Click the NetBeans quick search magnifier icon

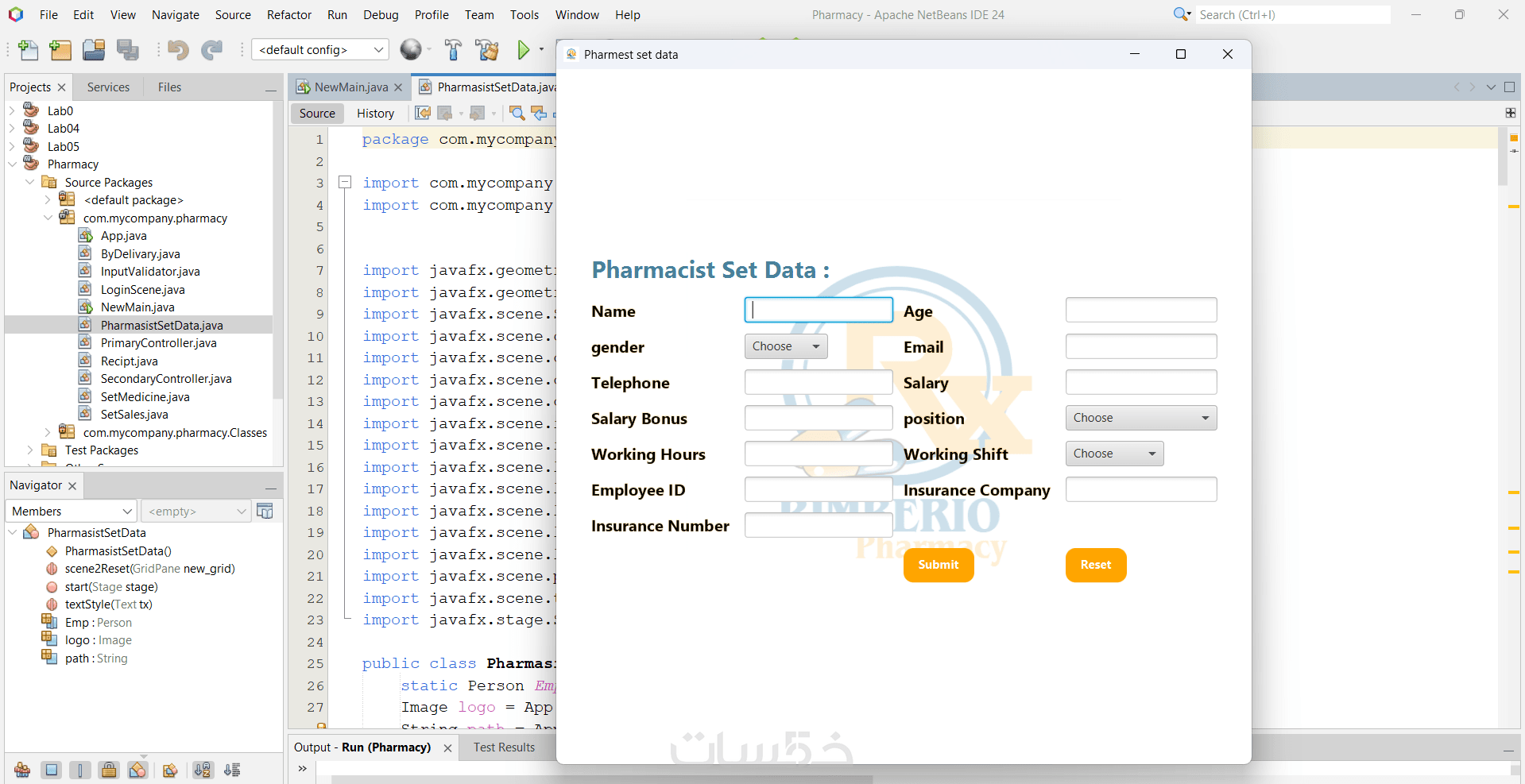click(1182, 14)
